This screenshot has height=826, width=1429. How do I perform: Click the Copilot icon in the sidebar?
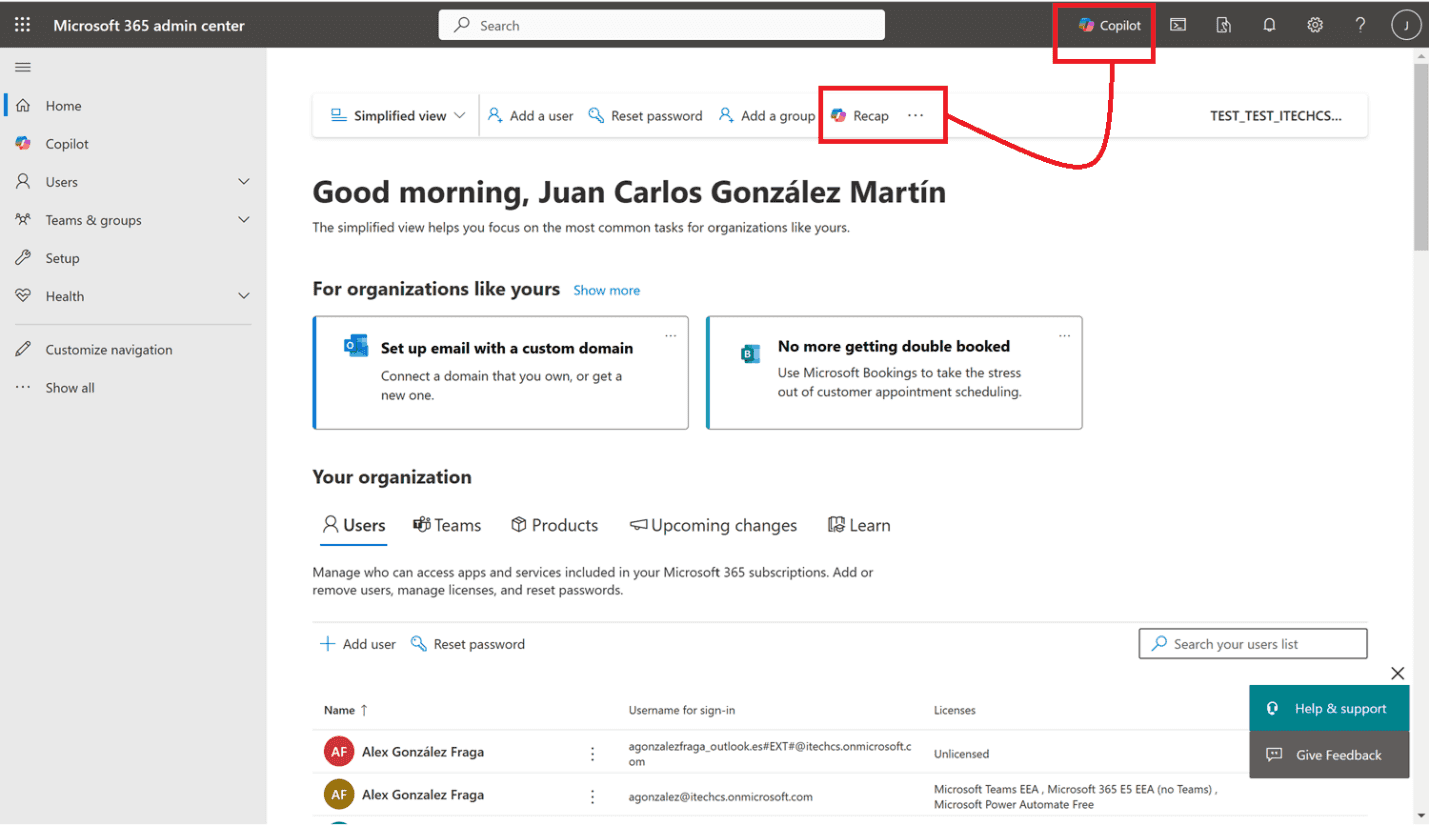coord(23,143)
